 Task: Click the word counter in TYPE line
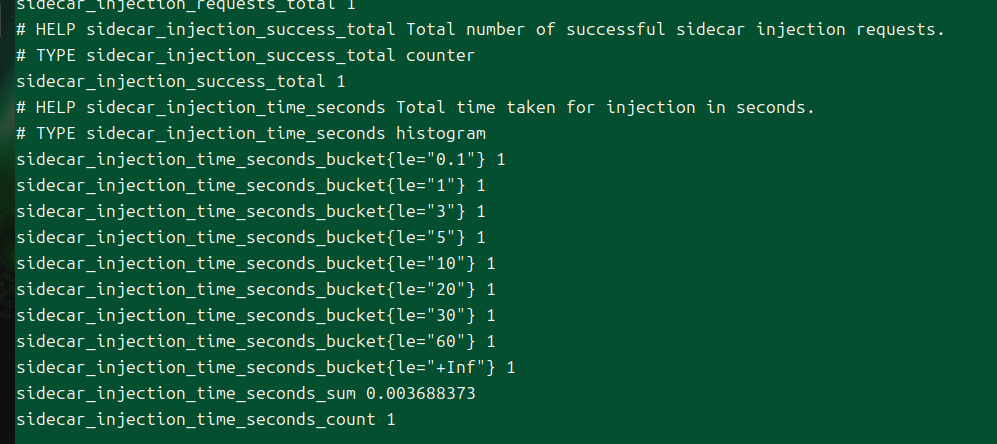pyautogui.click(x=440, y=55)
